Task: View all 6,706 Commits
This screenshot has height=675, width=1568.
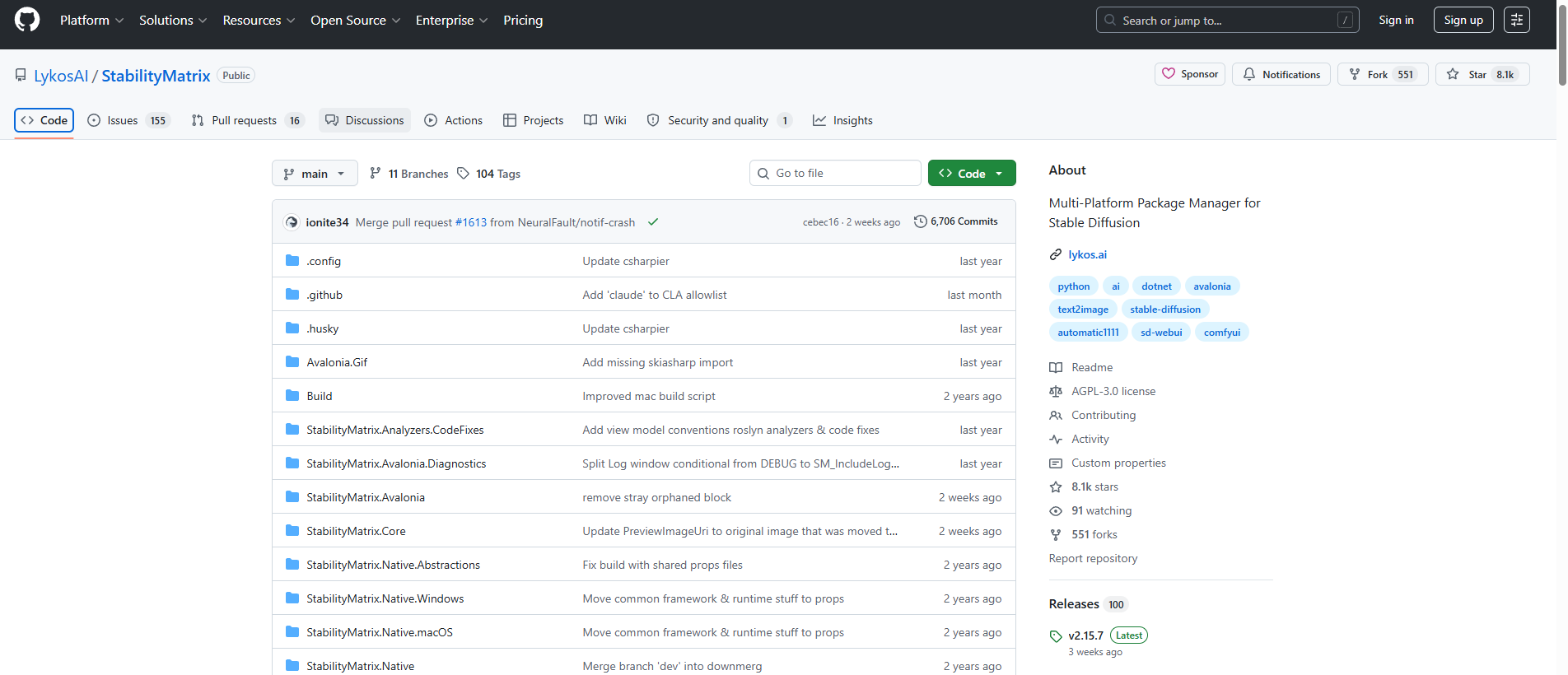Action: pyautogui.click(x=956, y=221)
